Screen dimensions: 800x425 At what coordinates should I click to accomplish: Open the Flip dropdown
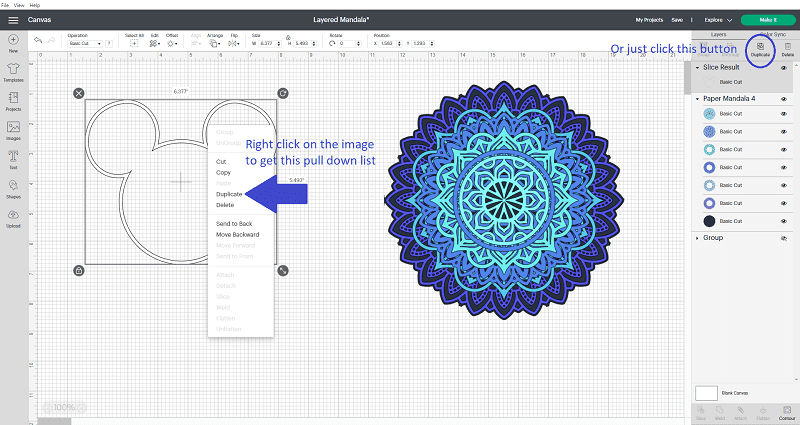tap(234, 43)
